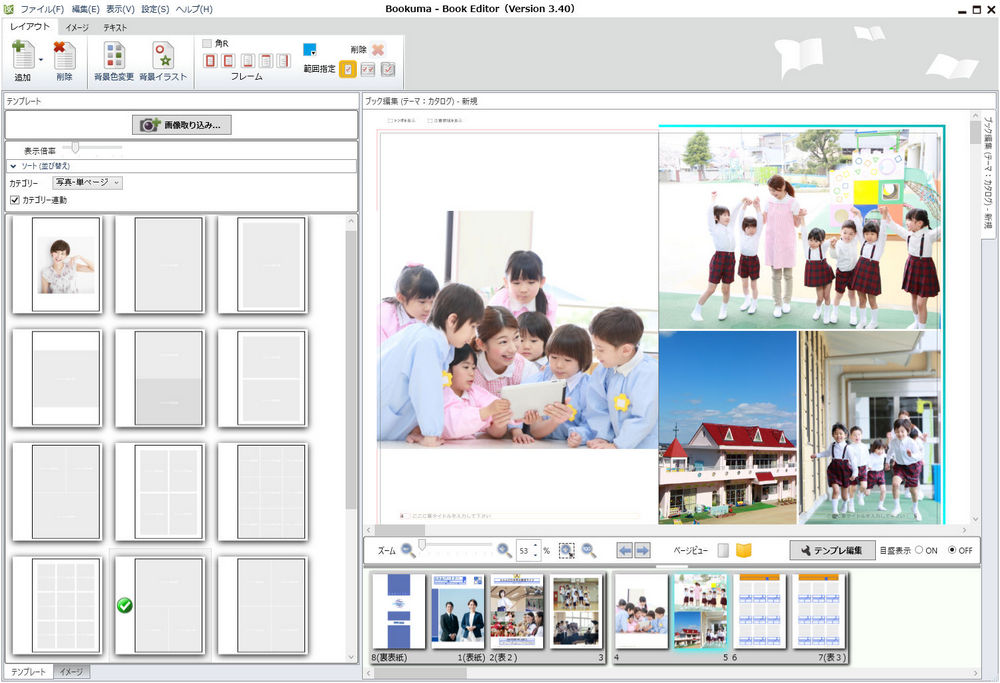Click the 追加 (add page) icon
Image resolution: width=1000 pixels, height=683 pixels.
coord(22,56)
